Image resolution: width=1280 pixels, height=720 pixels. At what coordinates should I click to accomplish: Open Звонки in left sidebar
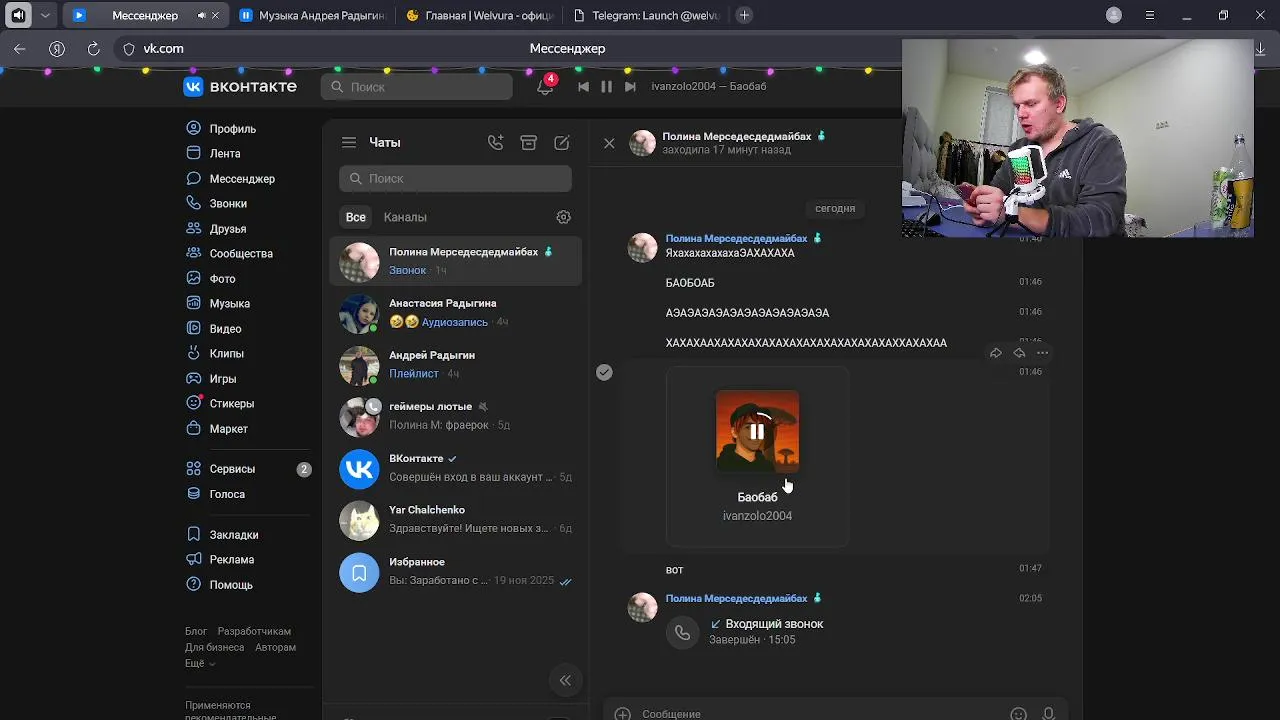coord(216,203)
